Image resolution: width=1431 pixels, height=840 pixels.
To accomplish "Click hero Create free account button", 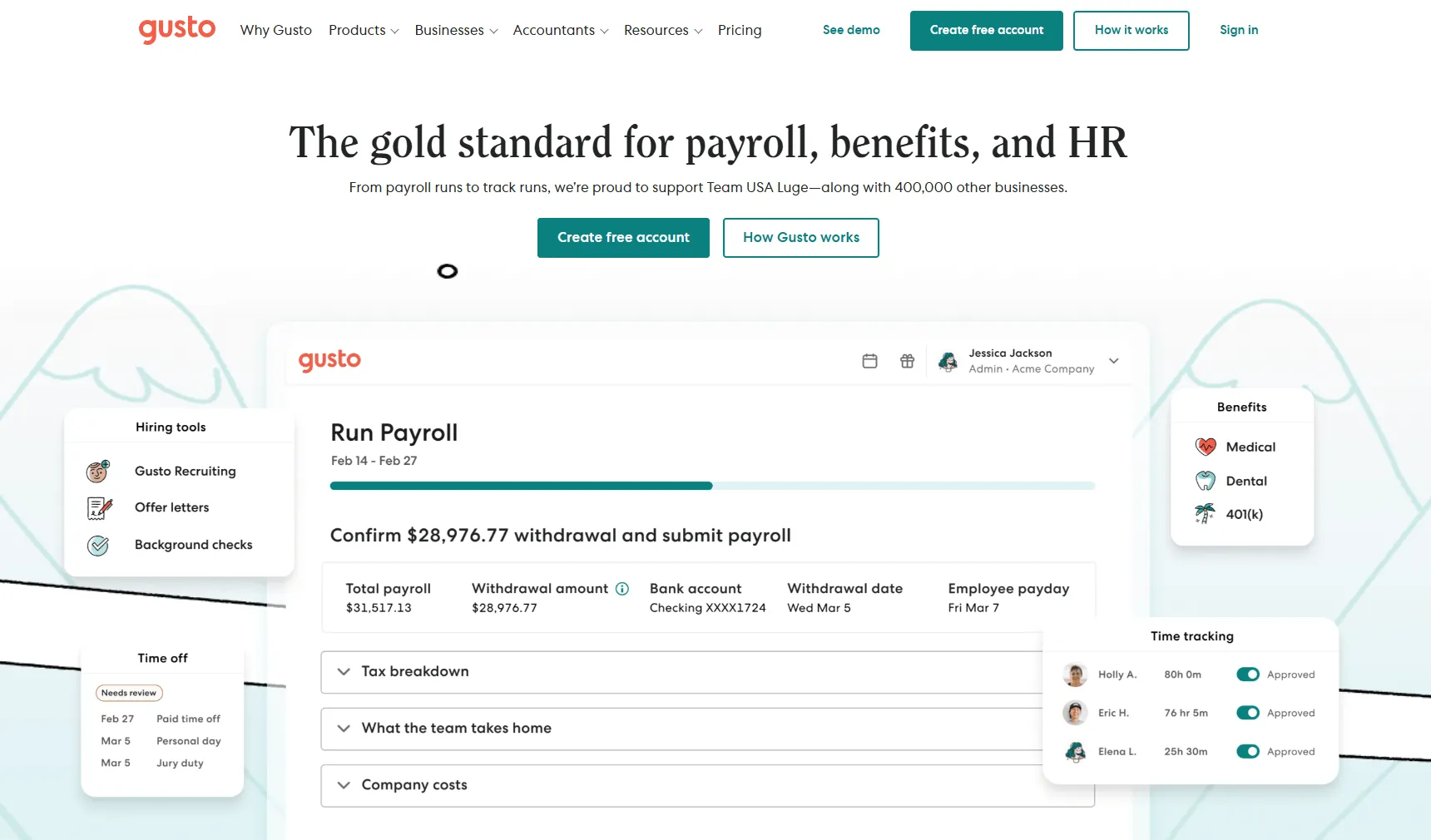I will click(x=623, y=238).
